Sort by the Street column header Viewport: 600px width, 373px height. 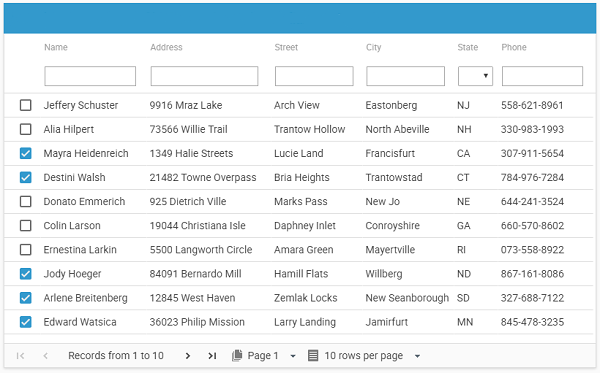pyautogui.click(x=286, y=47)
